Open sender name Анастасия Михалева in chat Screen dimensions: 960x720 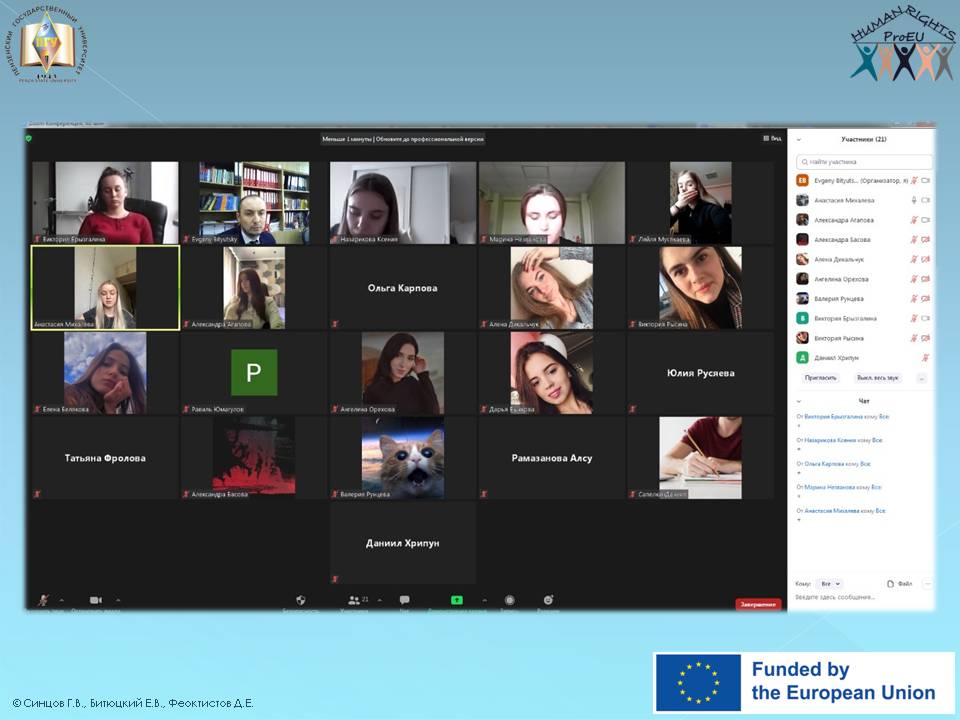click(831, 511)
